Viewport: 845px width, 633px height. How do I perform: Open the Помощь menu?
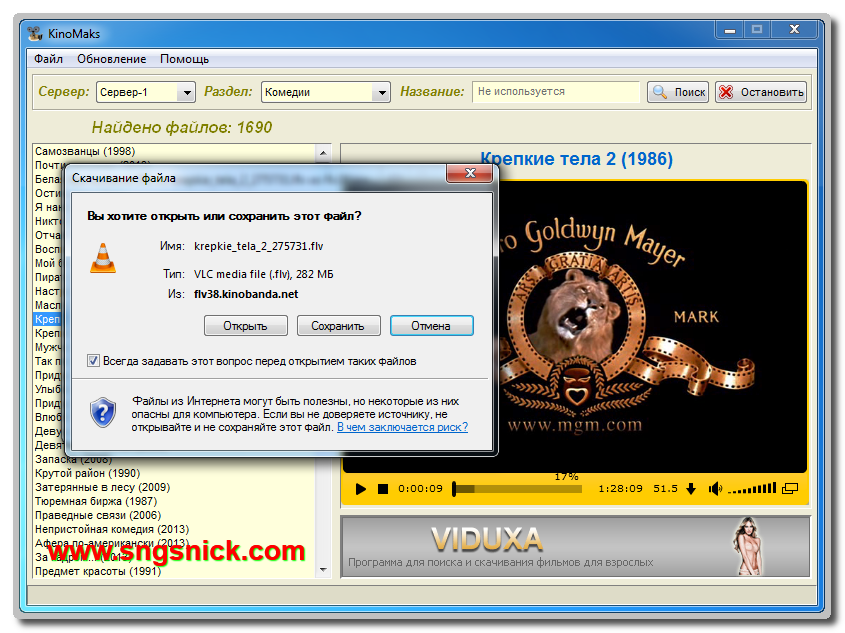[184, 59]
